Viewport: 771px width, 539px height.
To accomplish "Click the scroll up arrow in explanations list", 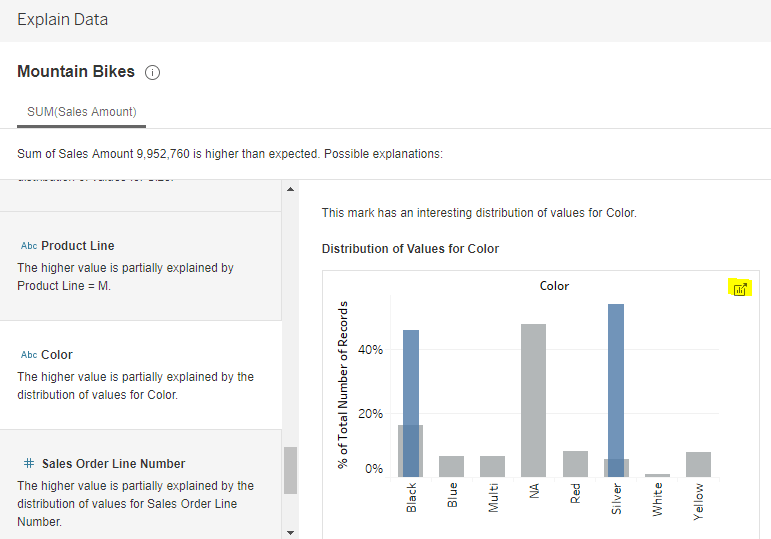I will 291,189.
